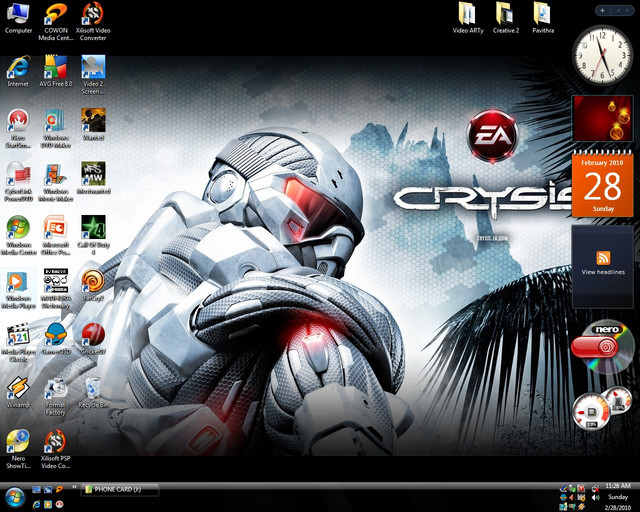Open Microsoft Office PowerPoint shortcut
Screen dimensions: 640x512
pos(56,236)
